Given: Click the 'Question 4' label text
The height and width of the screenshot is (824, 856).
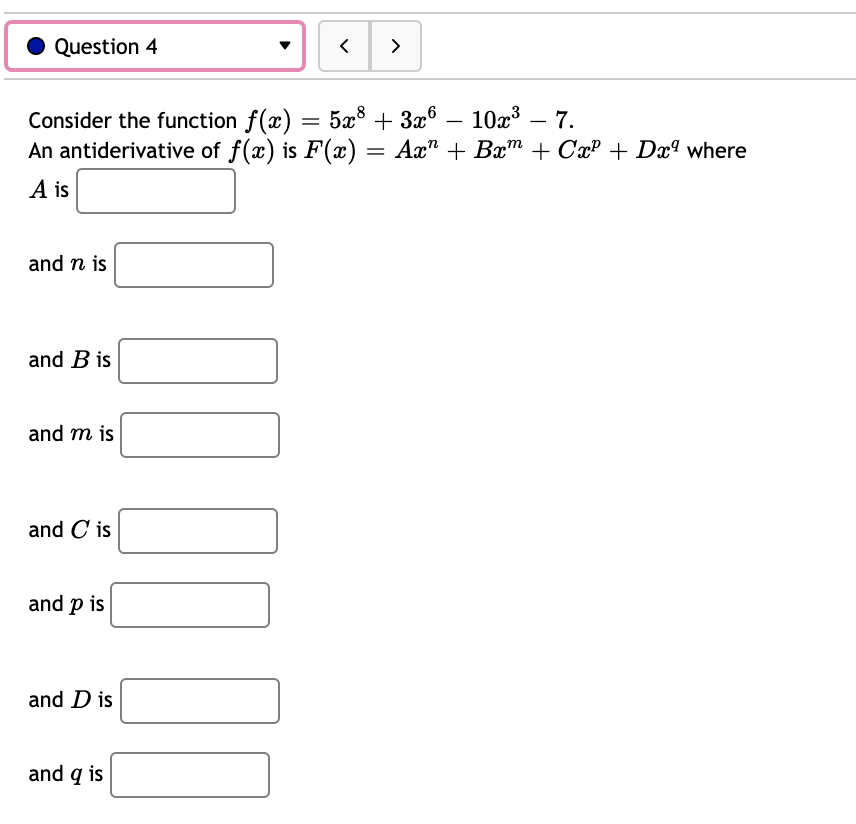Looking at the screenshot, I should pyautogui.click(x=106, y=46).
